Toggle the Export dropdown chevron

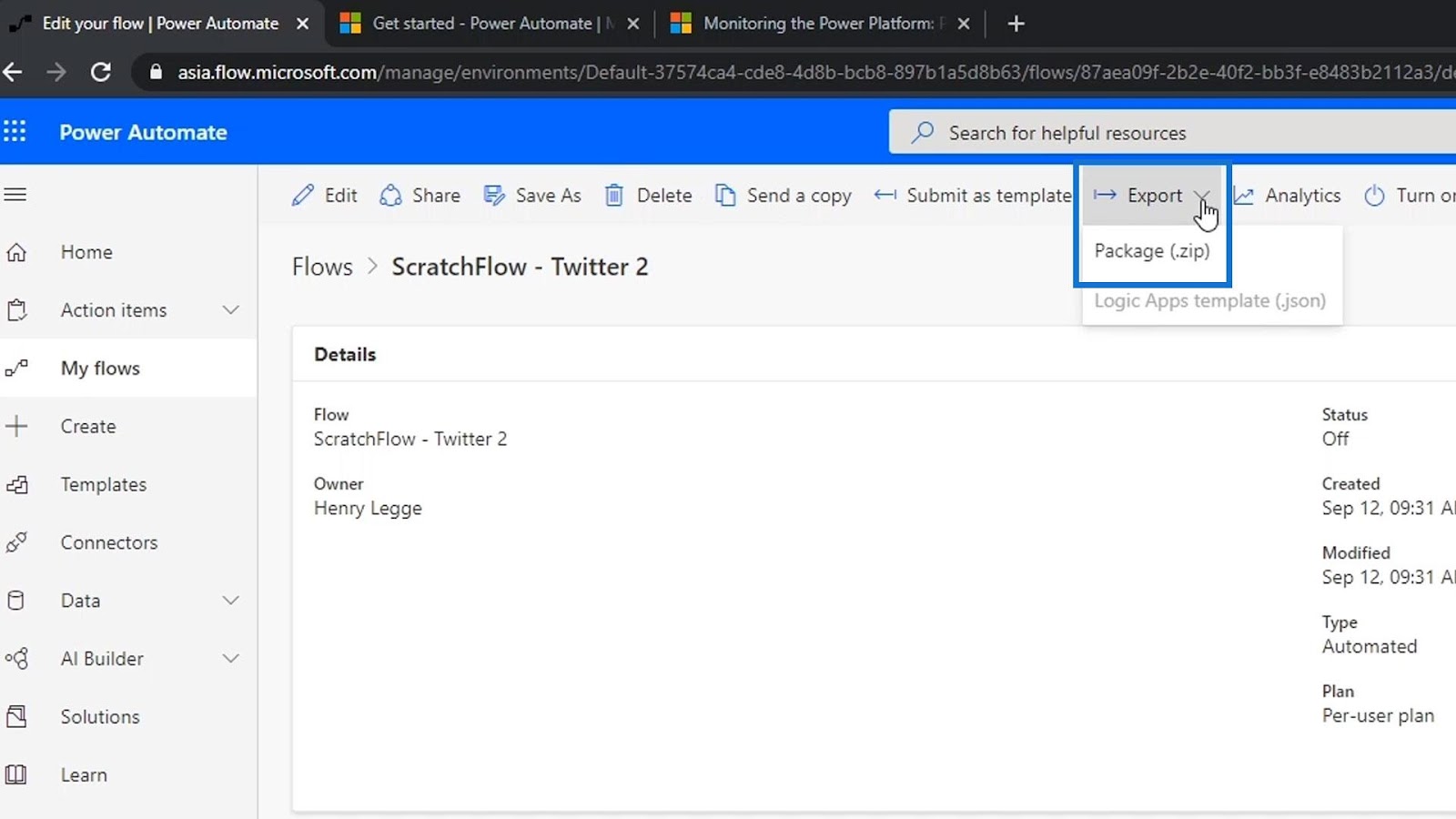tap(1201, 196)
